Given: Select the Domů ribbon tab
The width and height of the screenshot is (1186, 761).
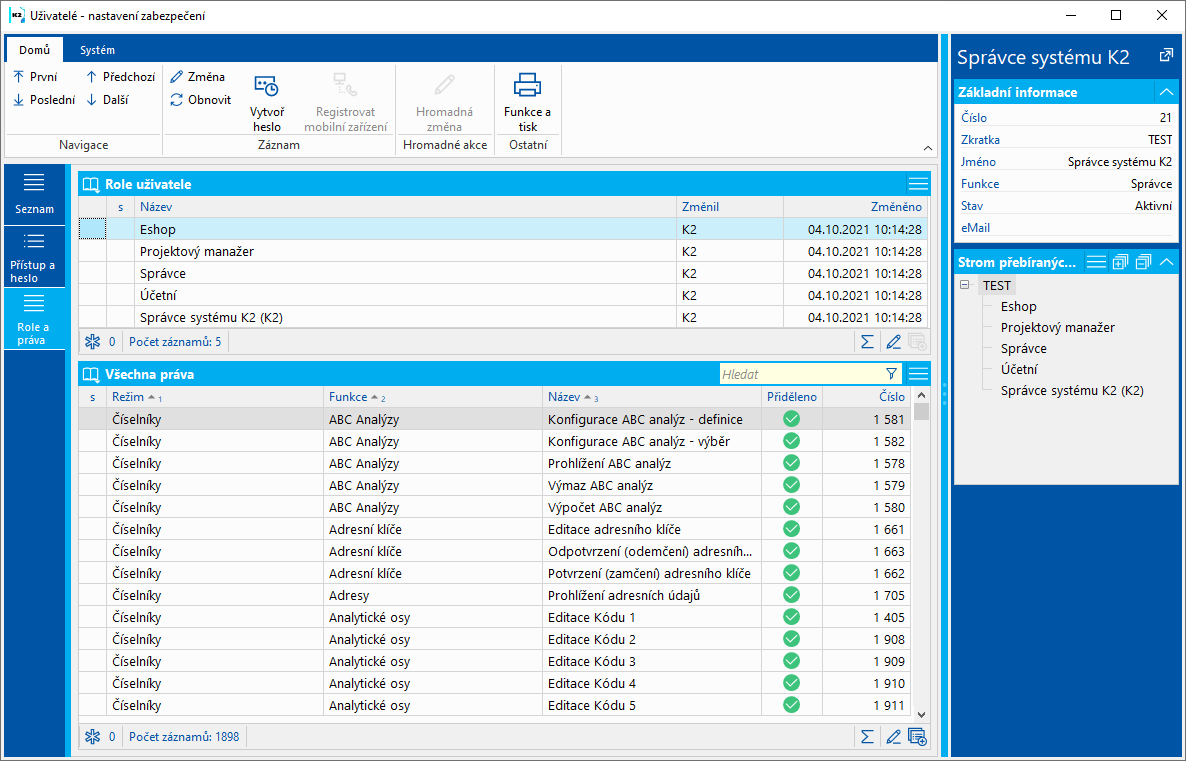Looking at the screenshot, I should click(x=33, y=50).
